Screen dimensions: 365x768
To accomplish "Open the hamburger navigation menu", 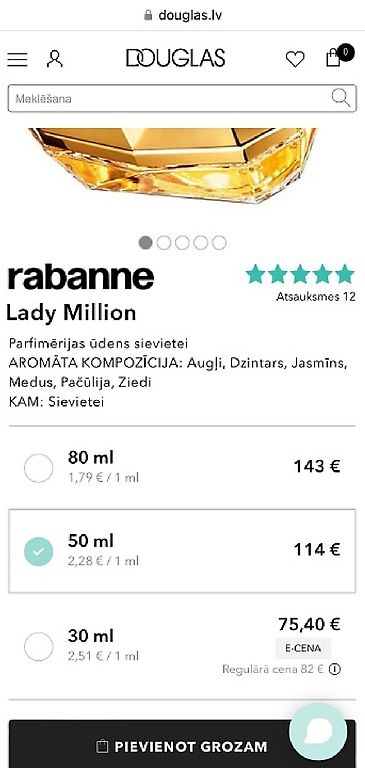I will click(17, 59).
